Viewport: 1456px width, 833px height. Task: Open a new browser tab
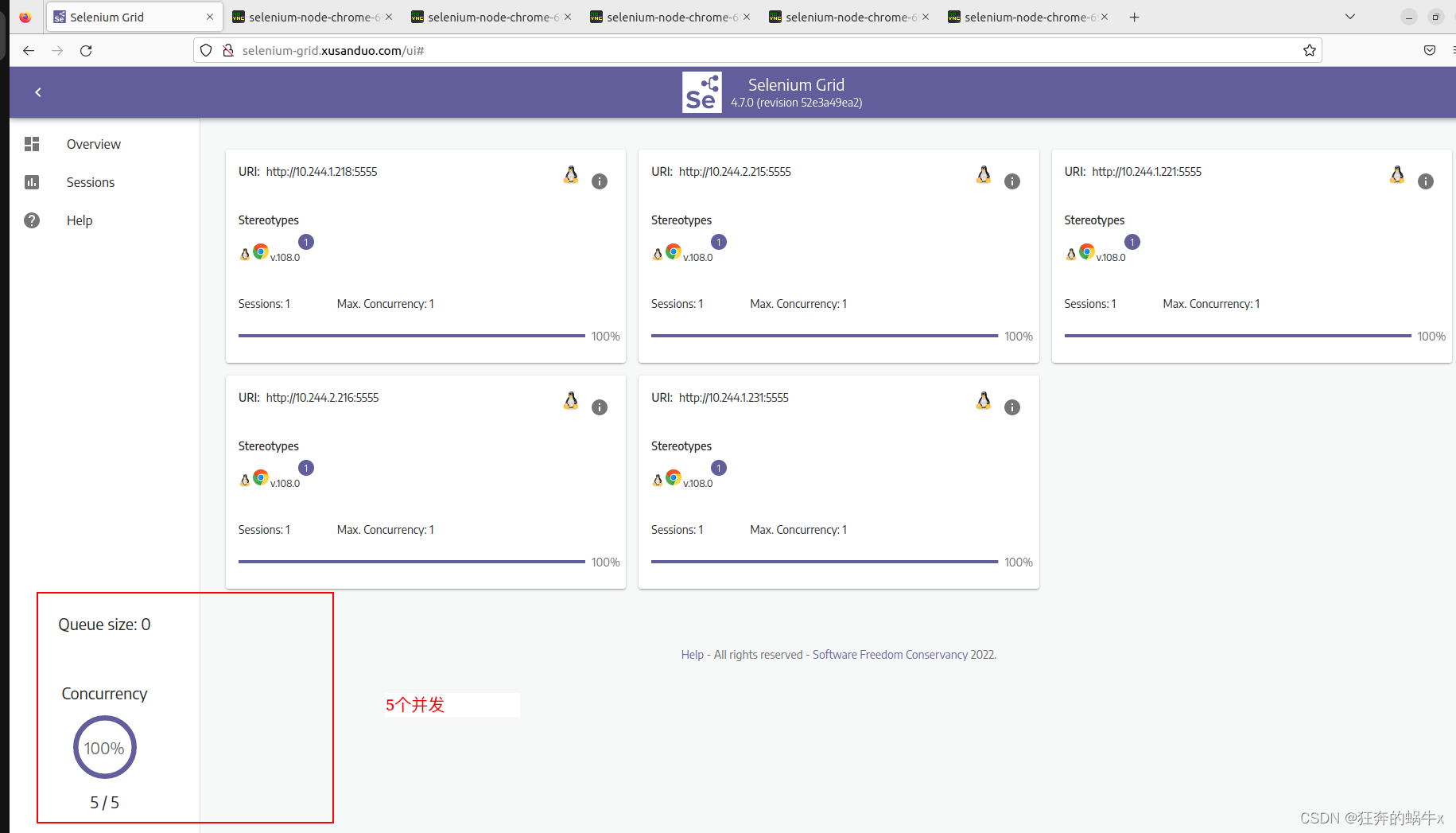point(1134,17)
